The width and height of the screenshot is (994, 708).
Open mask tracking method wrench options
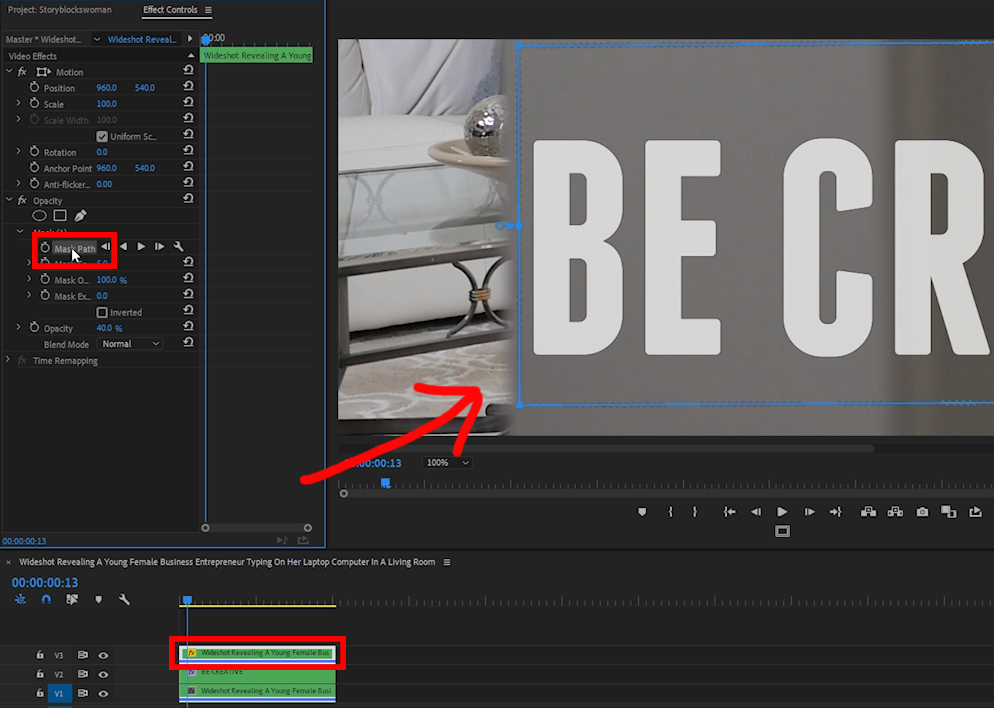click(179, 247)
